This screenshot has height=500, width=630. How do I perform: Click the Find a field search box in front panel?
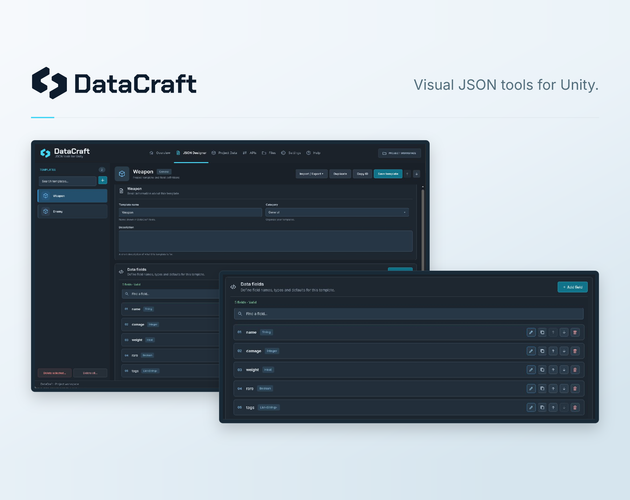[x=409, y=314]
